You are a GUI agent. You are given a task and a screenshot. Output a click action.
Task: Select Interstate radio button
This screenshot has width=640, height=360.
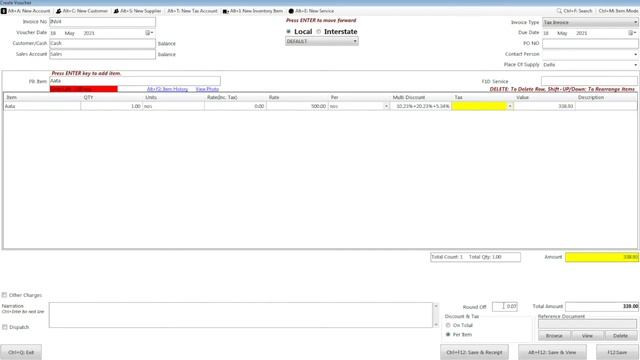[x=319, y=31]
